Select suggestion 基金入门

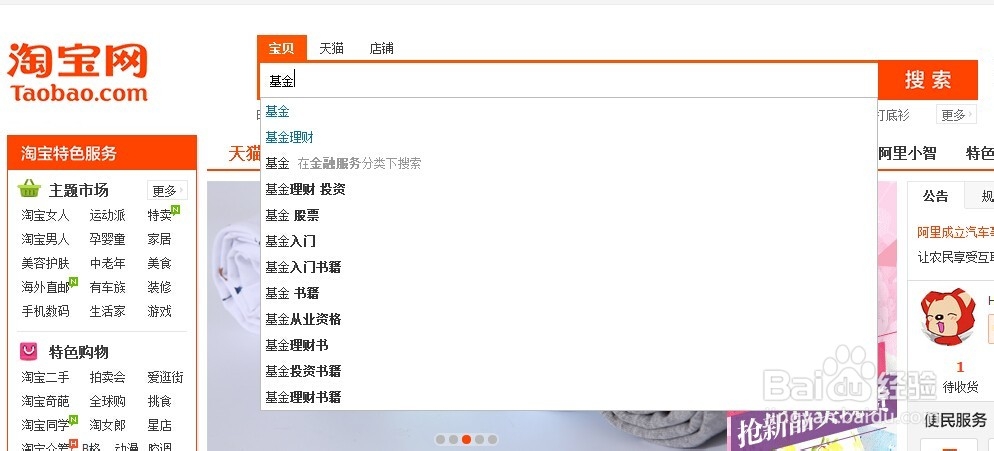click(569, 241)
